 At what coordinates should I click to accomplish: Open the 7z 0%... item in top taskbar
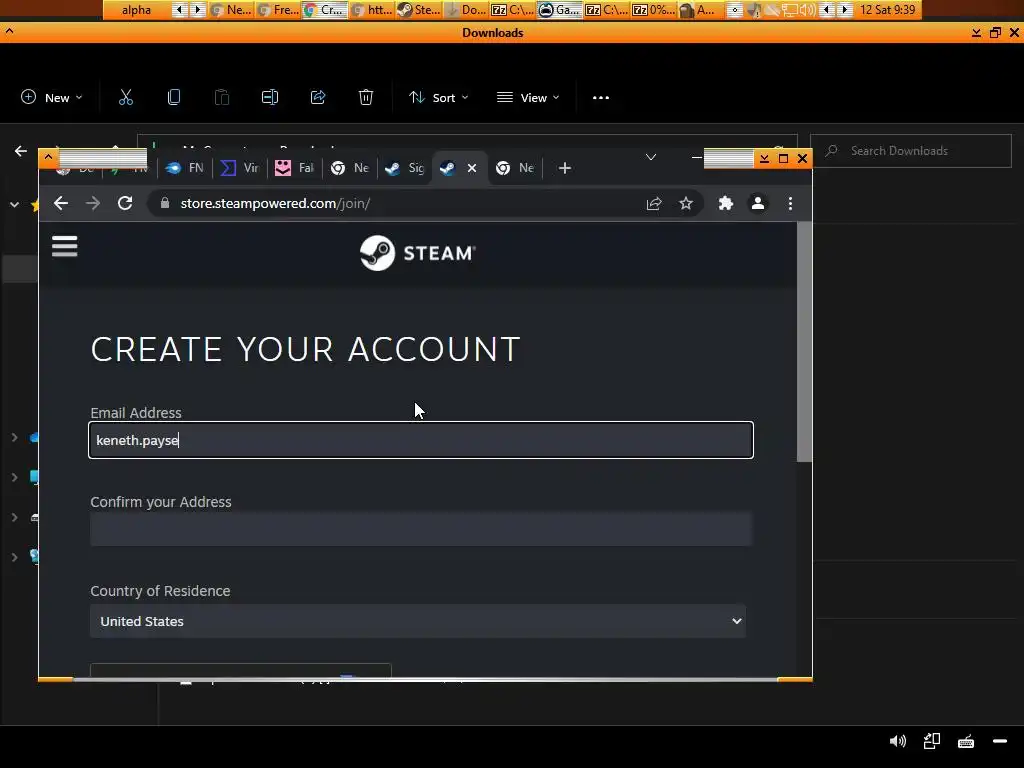pos(654,10)
